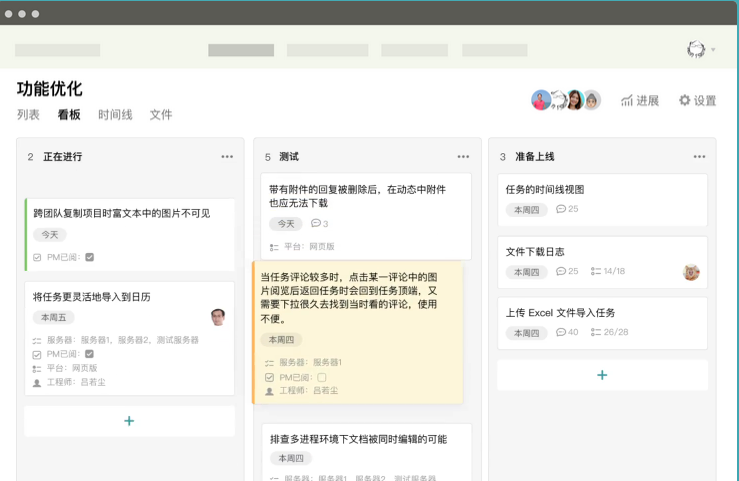Click 服务器: 服务器1 field on yellow card
739x481 pixels.
pyautogui.click(x=303, y=362)
